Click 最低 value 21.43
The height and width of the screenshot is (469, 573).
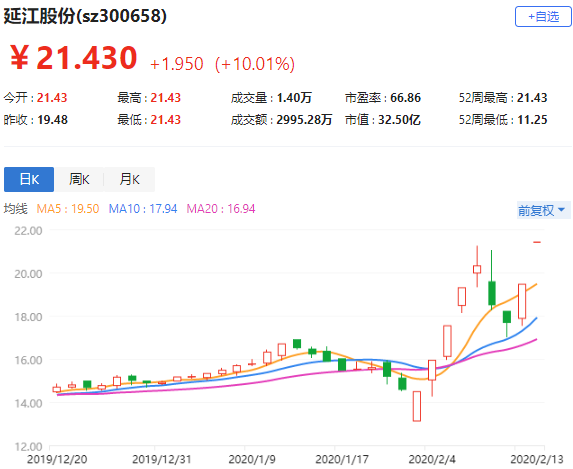[166, 120]
